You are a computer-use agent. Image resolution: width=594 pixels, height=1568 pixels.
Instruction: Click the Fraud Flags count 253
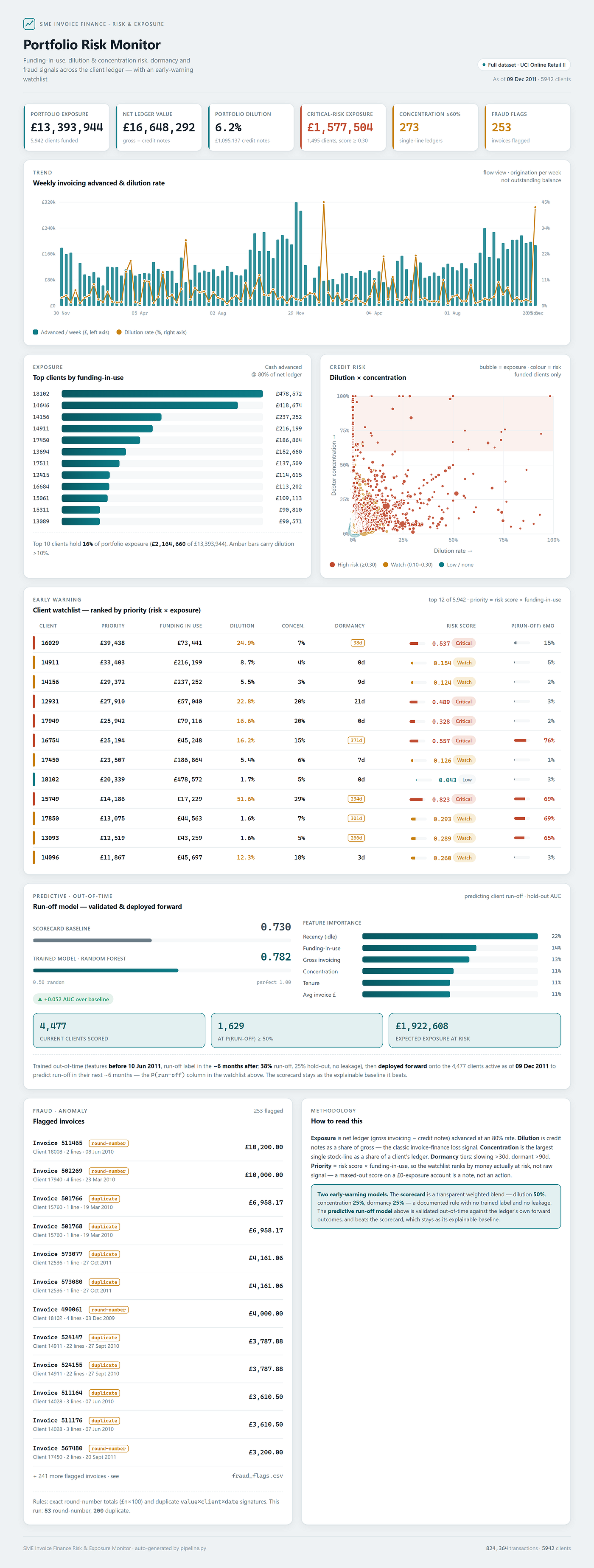point(501,127)
